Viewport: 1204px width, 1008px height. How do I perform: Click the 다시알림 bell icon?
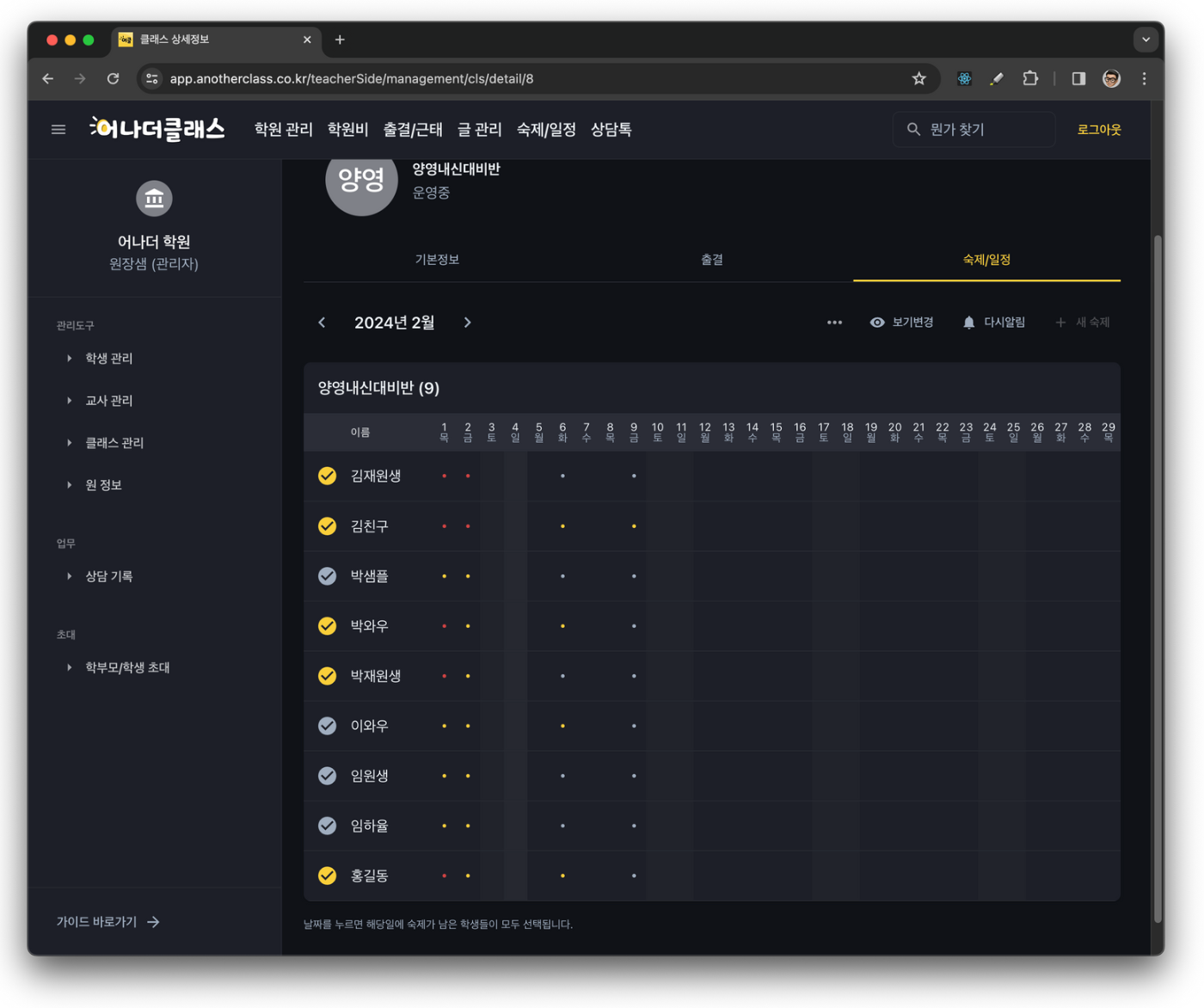(969, 323)
